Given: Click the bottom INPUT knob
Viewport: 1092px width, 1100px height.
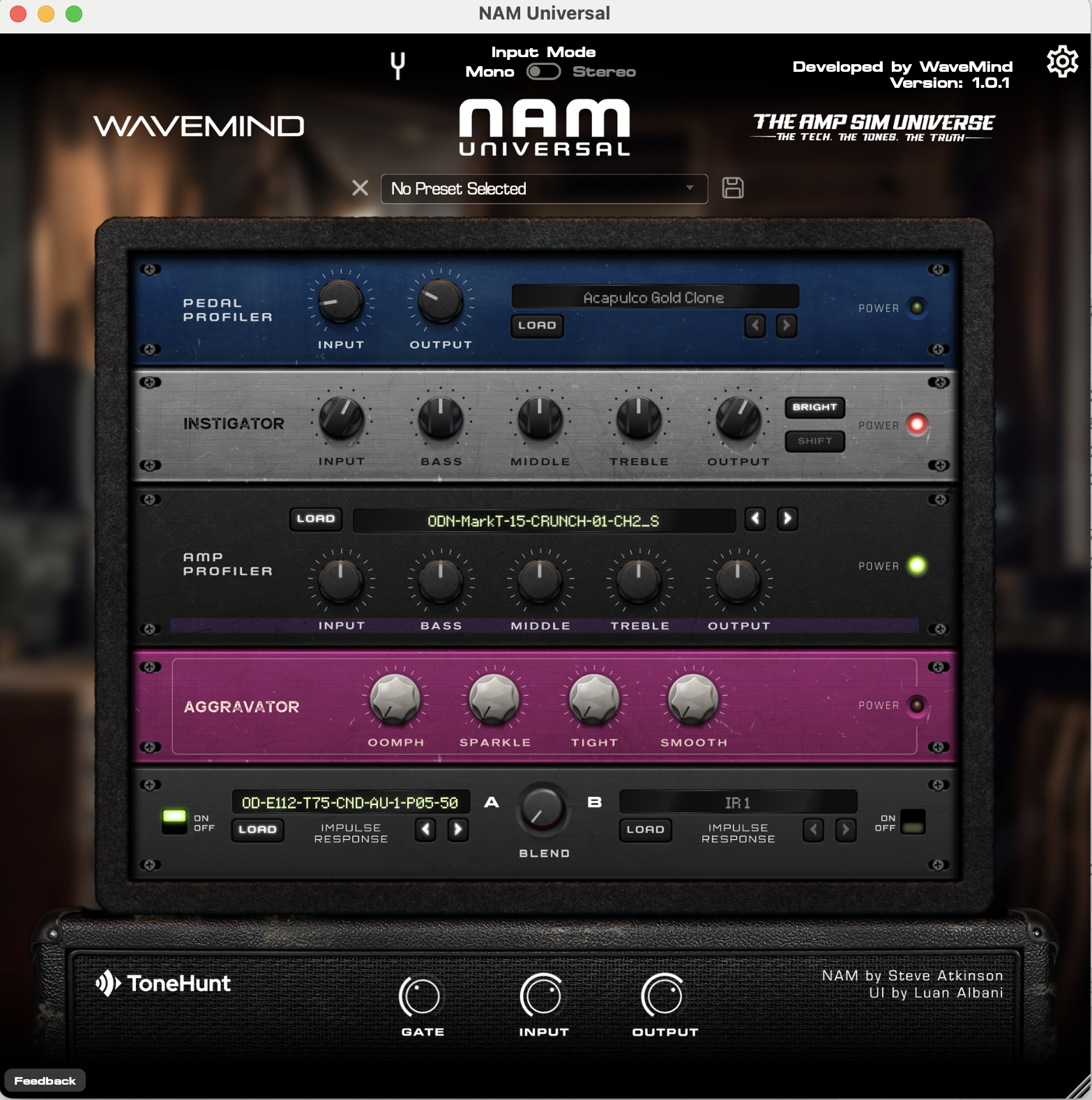Looking at the screenshot, I should point(542,995).
